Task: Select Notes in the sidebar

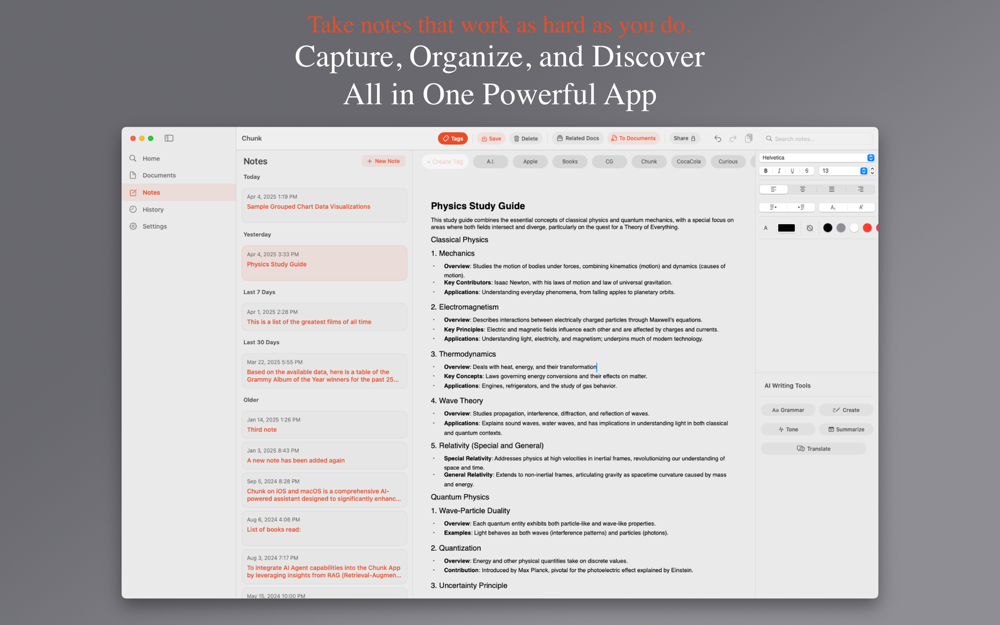Action: 179,193
